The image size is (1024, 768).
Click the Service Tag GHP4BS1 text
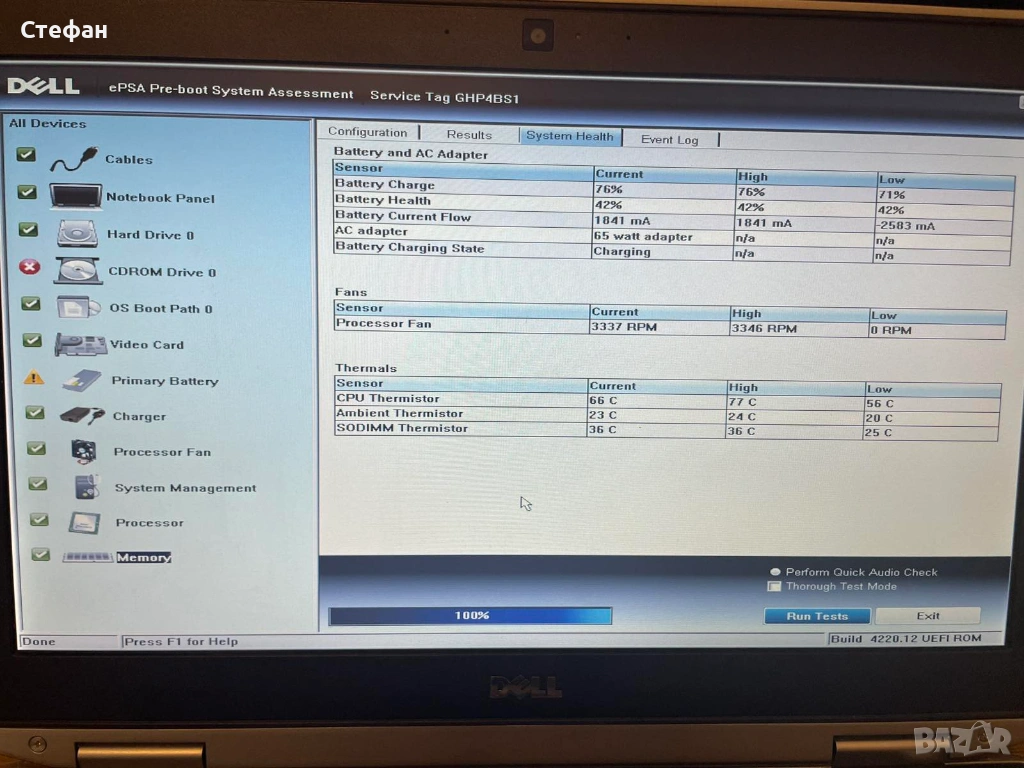(444, 97)
